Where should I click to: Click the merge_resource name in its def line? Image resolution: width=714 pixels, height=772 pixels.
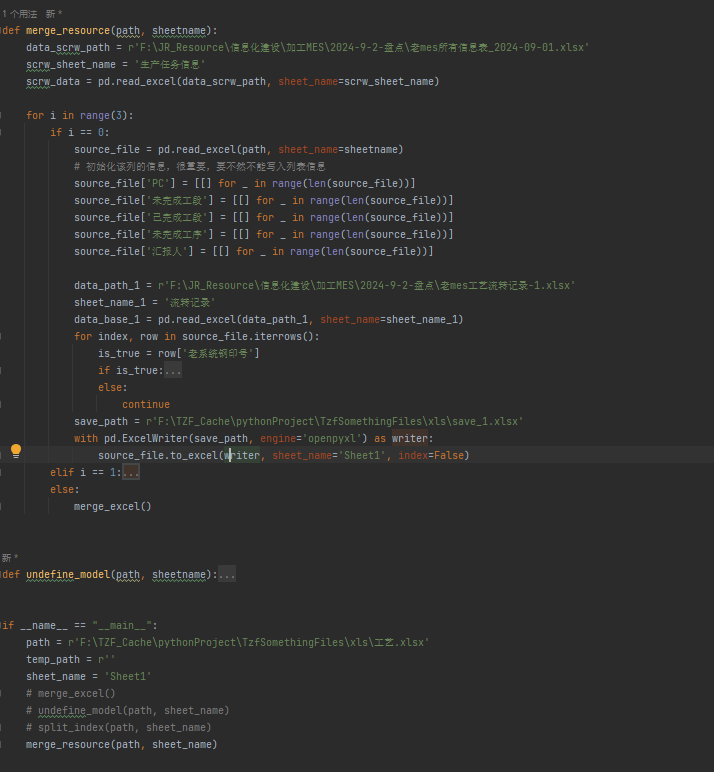(x=68, y=31)
